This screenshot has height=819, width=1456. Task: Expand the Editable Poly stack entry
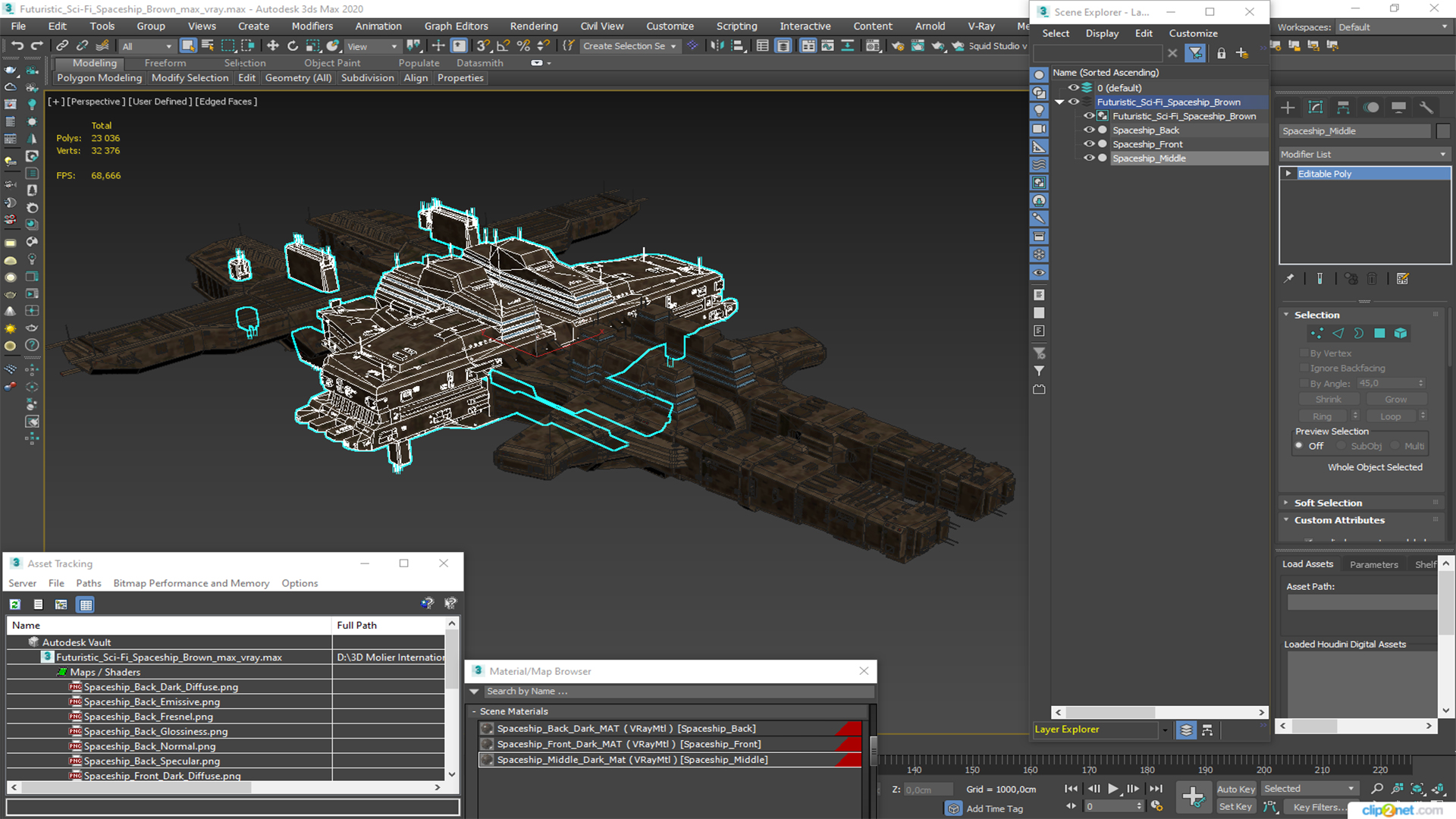click(x=1288, y=174)
